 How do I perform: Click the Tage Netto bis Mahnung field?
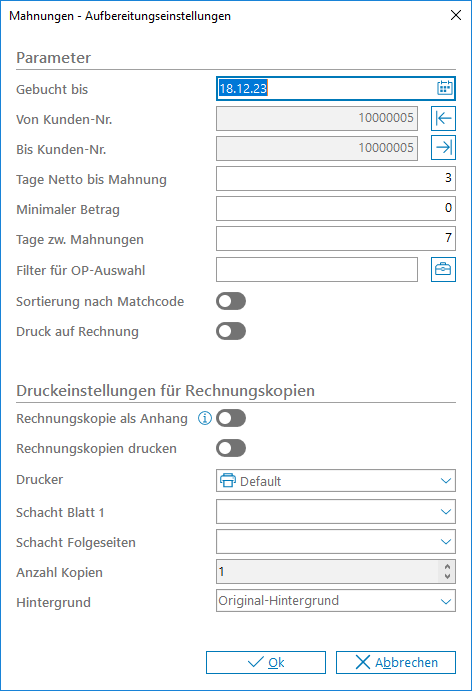click(x=336, y=178)
